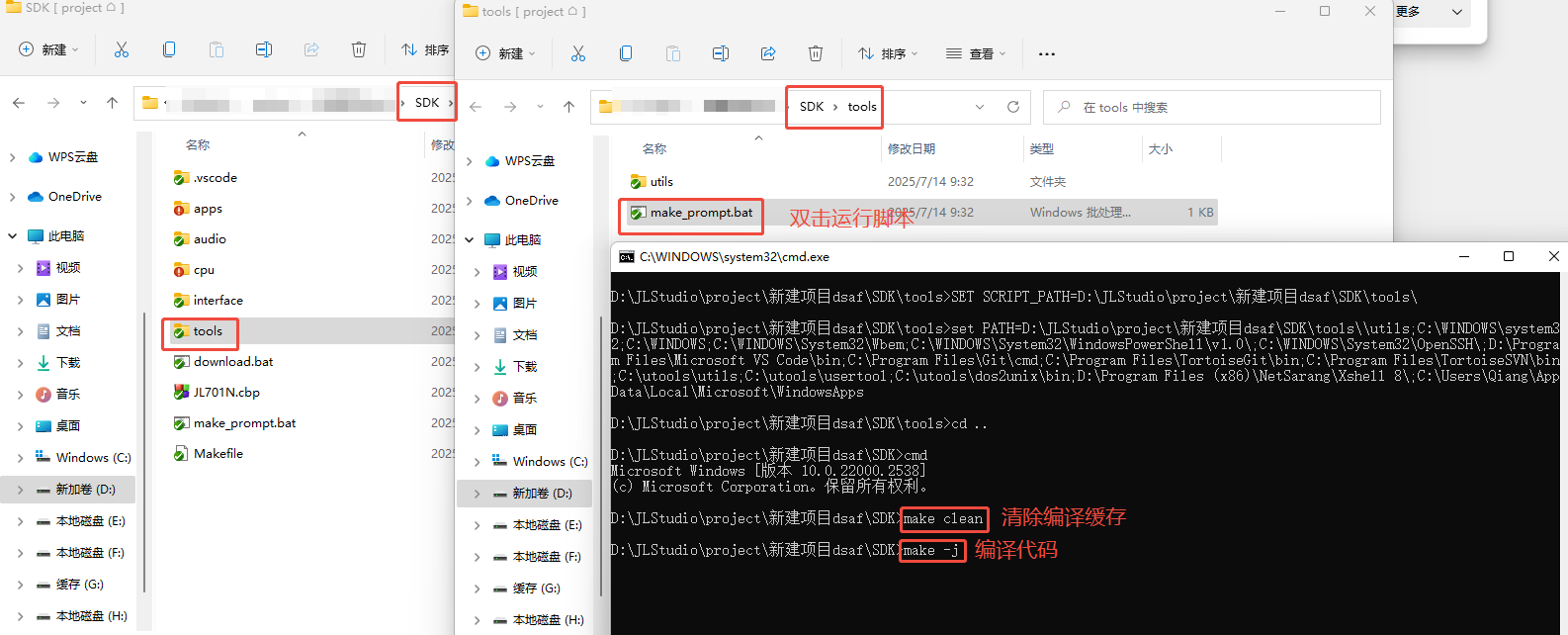This screenshot has width=1568, height=635.
Task: Open the address bar history dropdown in tools window
Action: (x=980, y=107)
